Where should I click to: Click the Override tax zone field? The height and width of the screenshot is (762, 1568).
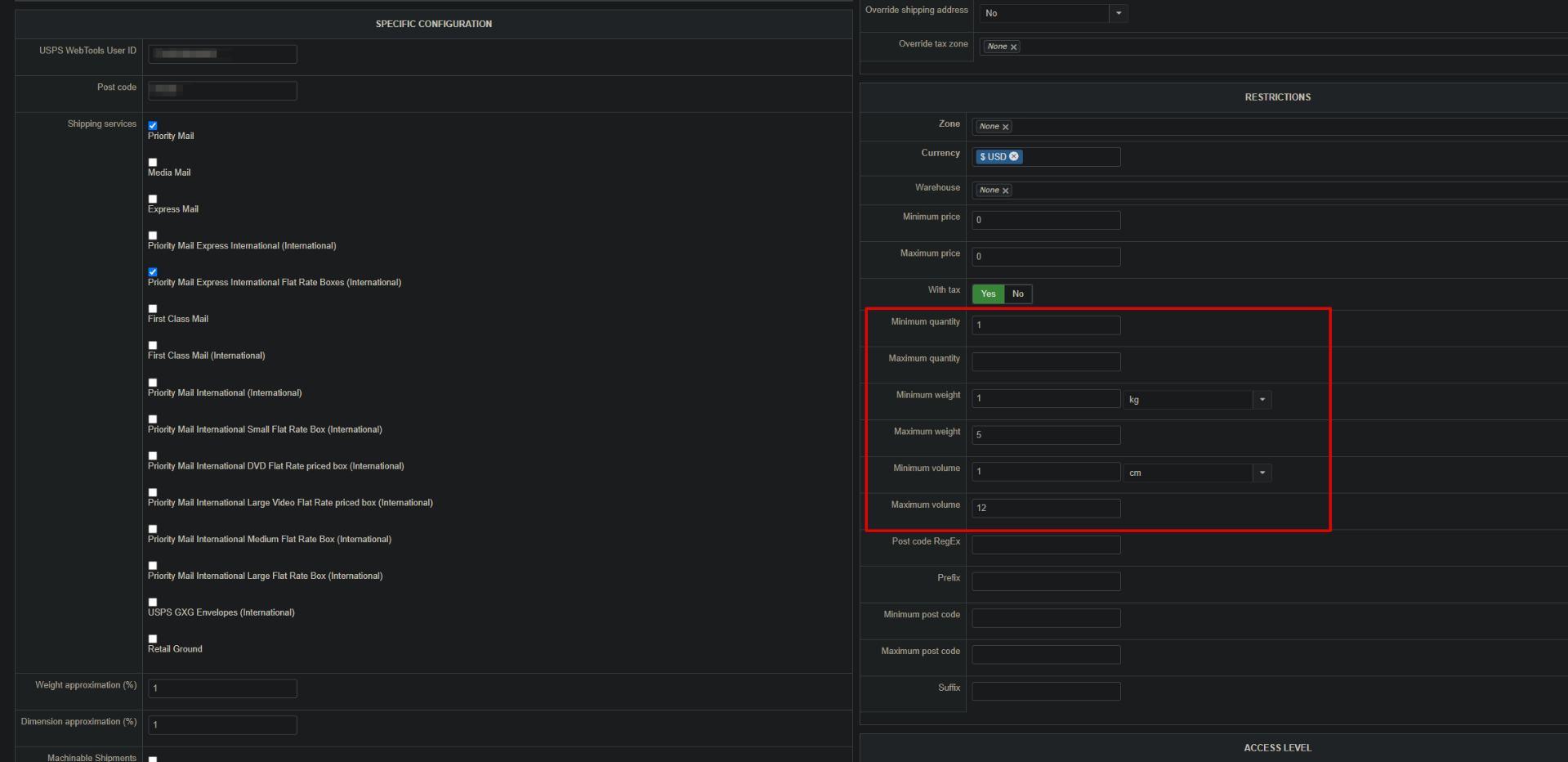[x=1274, y=47]
